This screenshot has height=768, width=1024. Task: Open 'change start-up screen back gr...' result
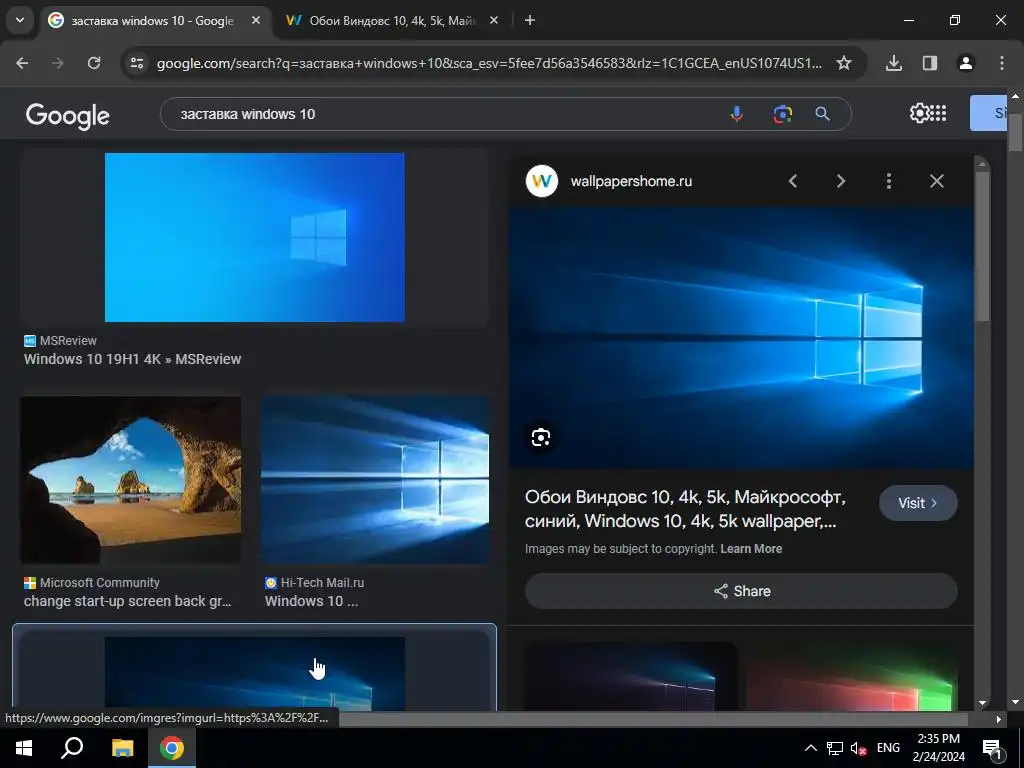(127, 601)
